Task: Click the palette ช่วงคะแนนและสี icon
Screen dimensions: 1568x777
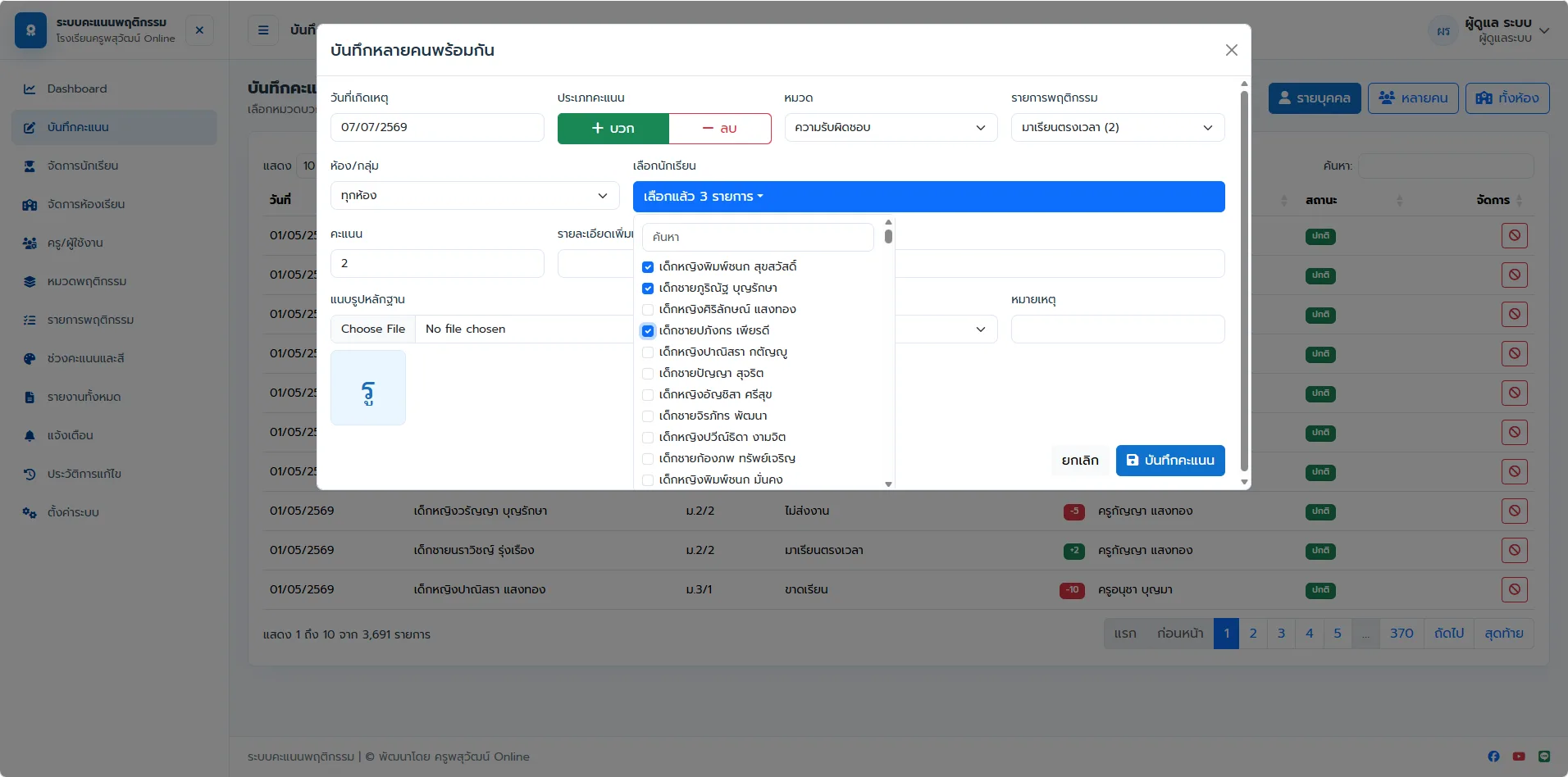Action: pyautogui.click(x=30, y=358)
